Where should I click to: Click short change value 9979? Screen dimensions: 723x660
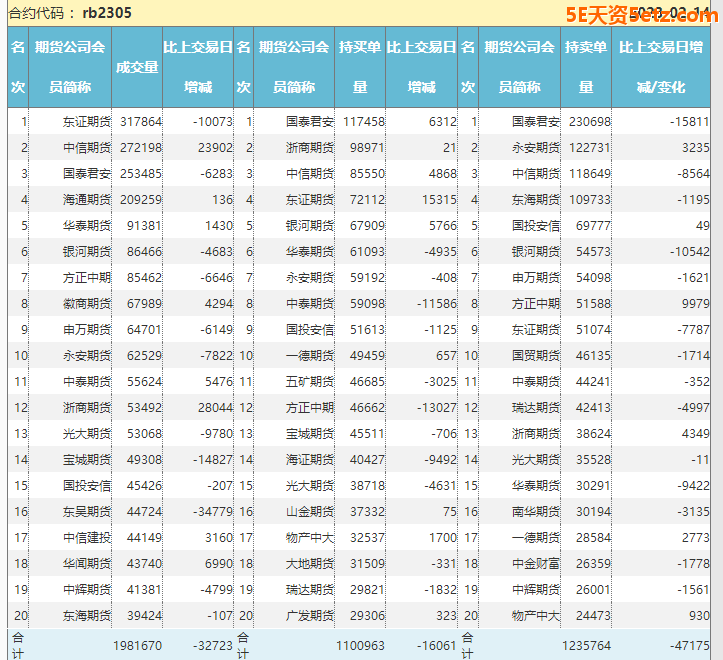pos(696,304)
